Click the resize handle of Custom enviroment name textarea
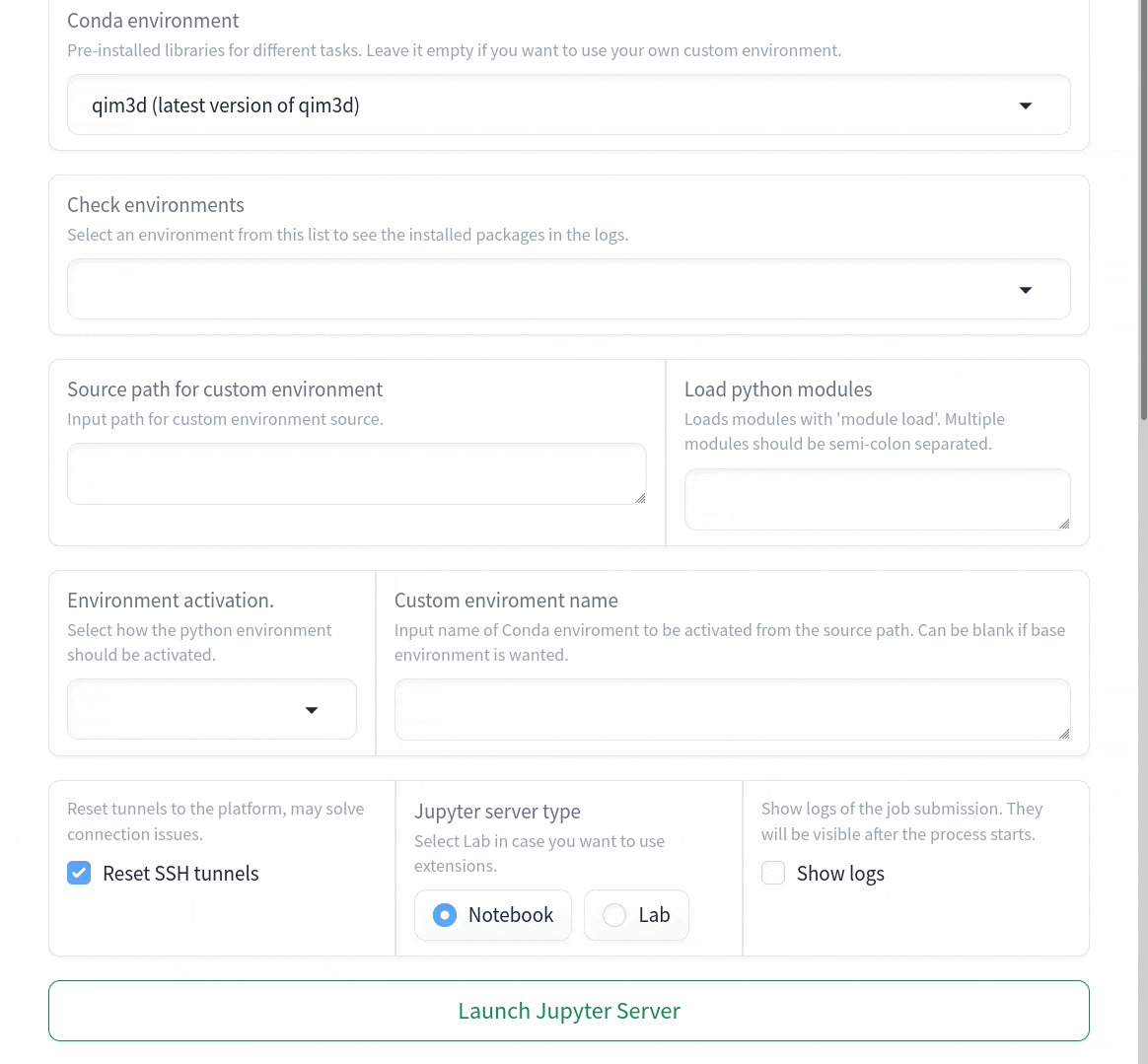 click(1064, 734)
